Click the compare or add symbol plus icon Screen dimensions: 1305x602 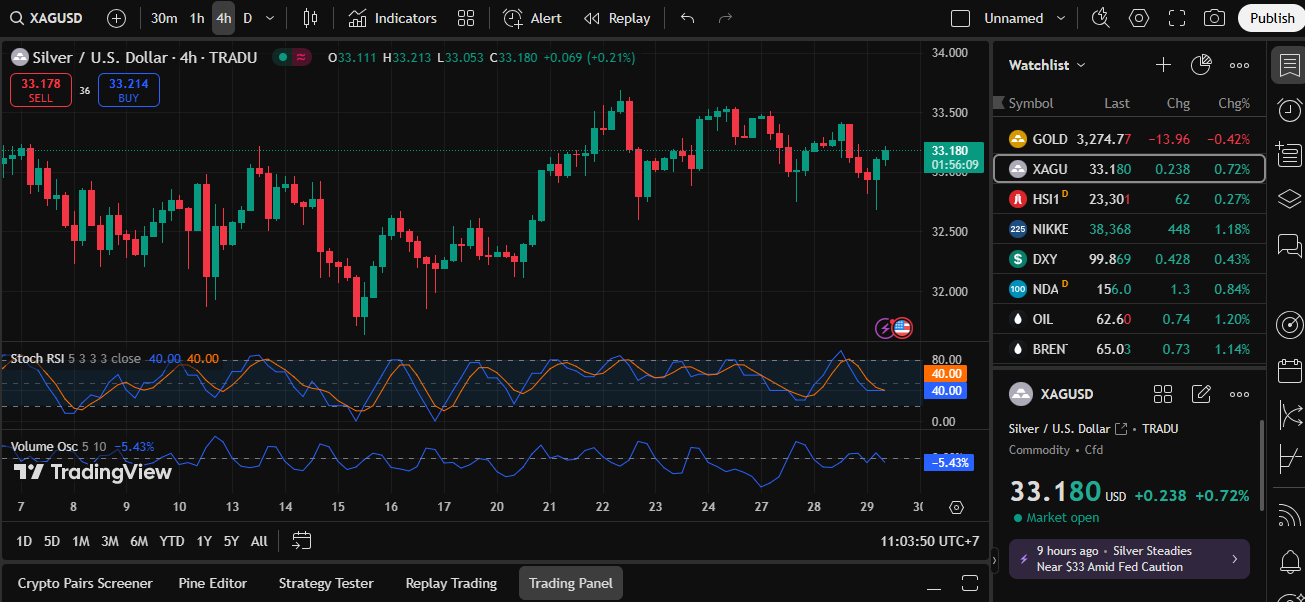coord(116,18)
